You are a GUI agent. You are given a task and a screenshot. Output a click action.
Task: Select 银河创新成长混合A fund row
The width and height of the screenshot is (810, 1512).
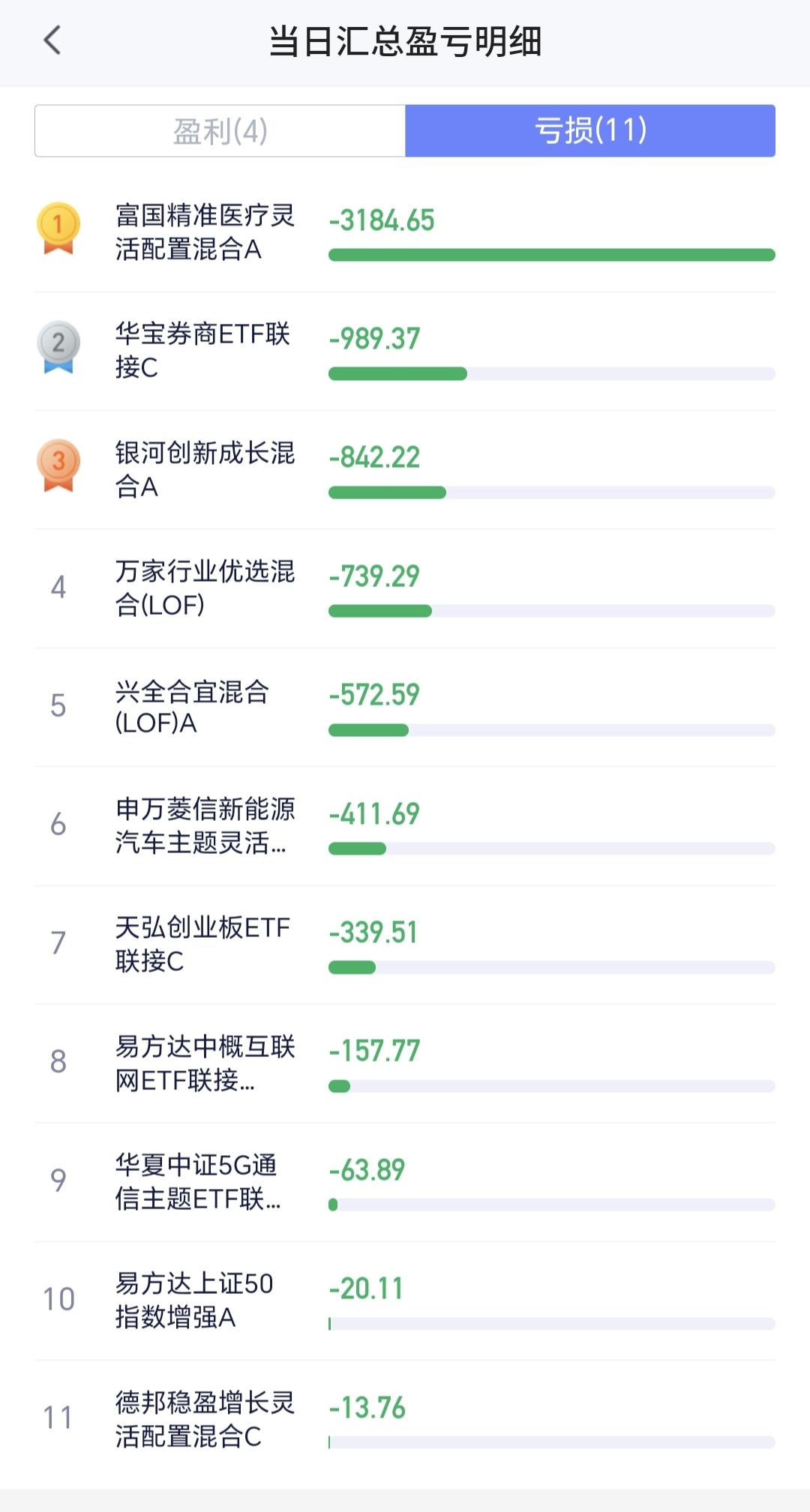[x=405, y=470]
